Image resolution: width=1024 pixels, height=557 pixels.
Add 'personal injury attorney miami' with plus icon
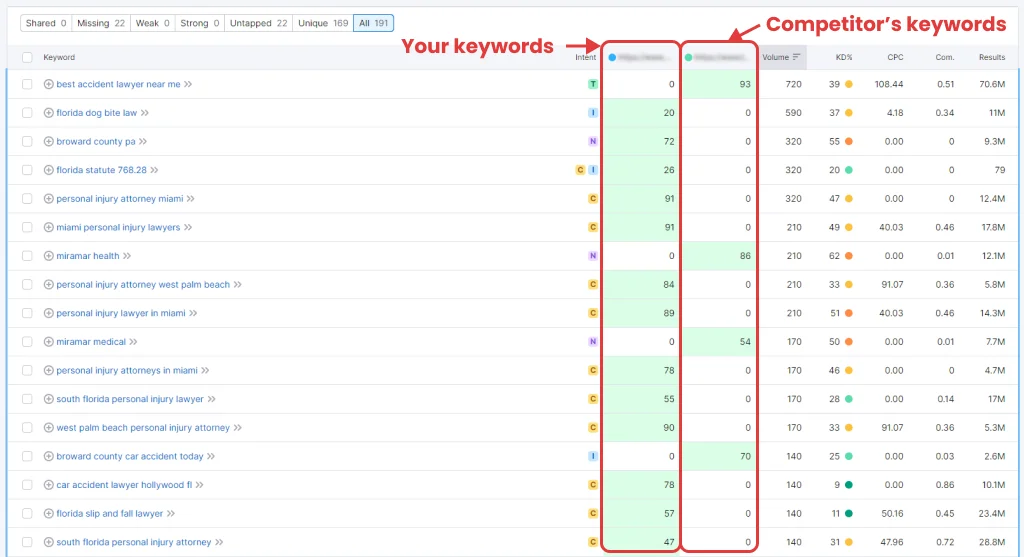48,199
